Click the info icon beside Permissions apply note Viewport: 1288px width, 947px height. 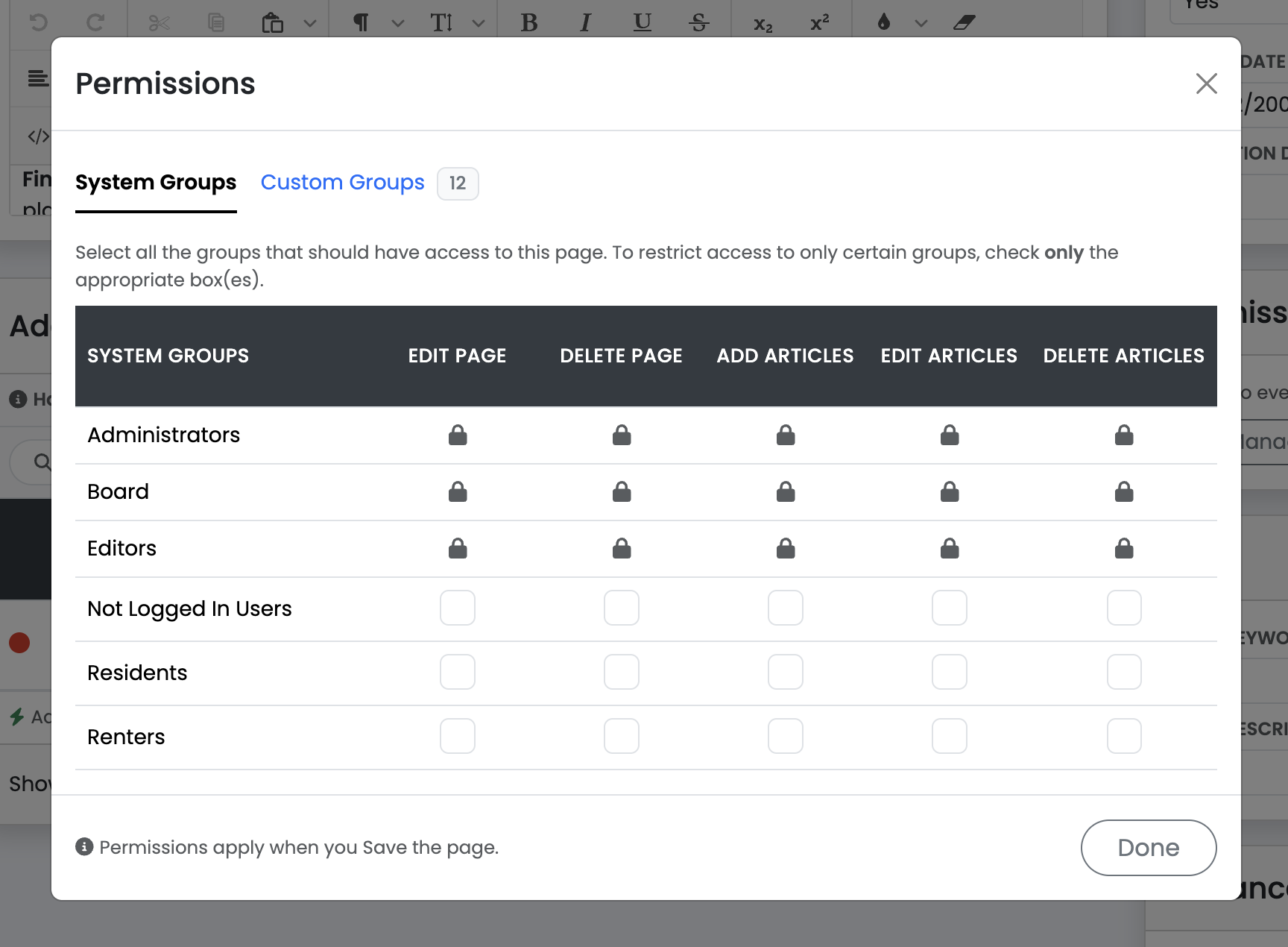tap(84, 847)
